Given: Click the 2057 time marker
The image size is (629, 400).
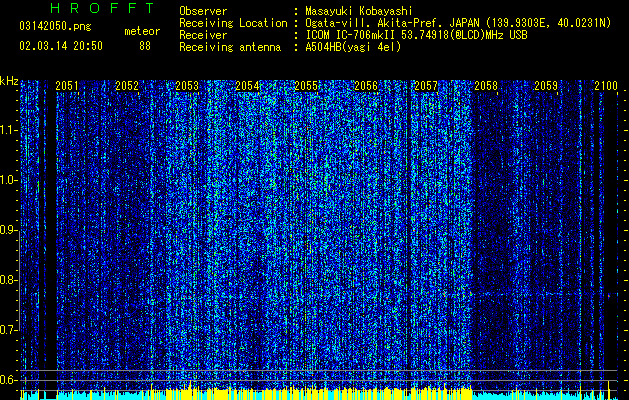Looking at the screenshot, I should pos(426,86).
